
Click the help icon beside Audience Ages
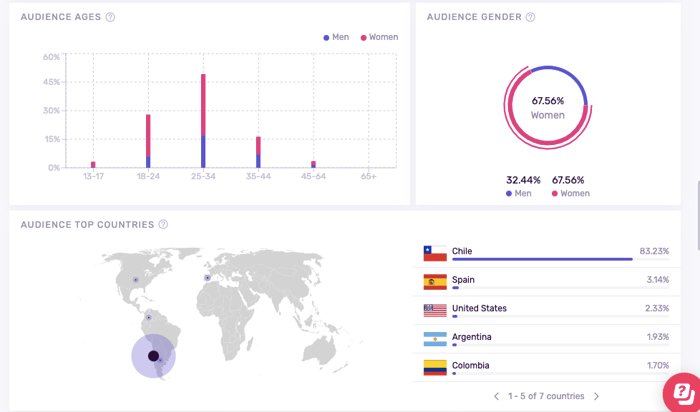click(110, 17)
